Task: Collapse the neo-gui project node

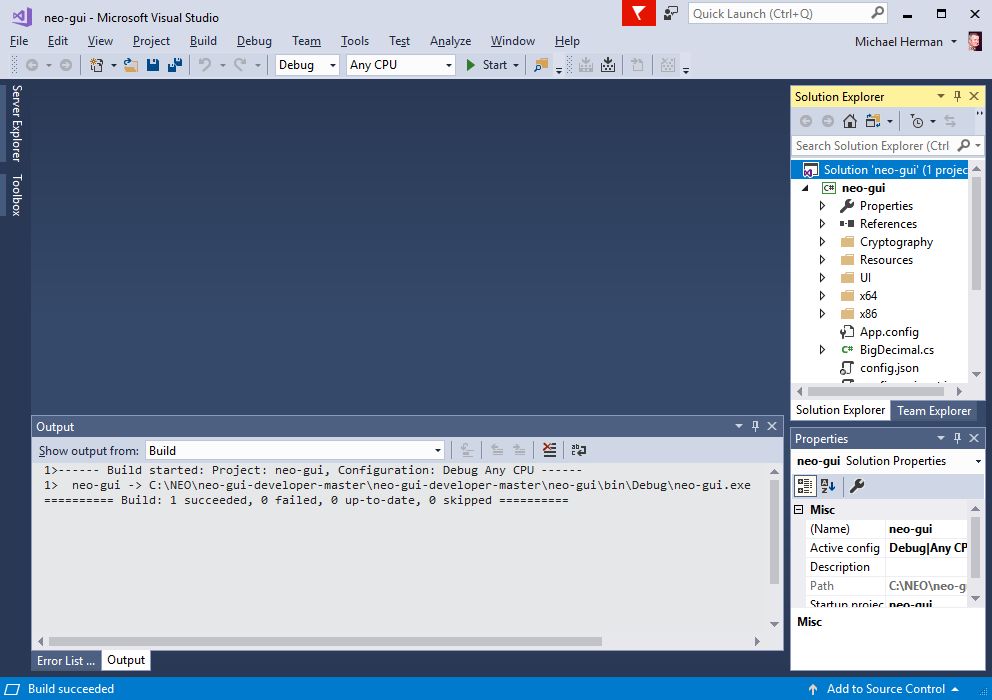Action: [805, 188]
